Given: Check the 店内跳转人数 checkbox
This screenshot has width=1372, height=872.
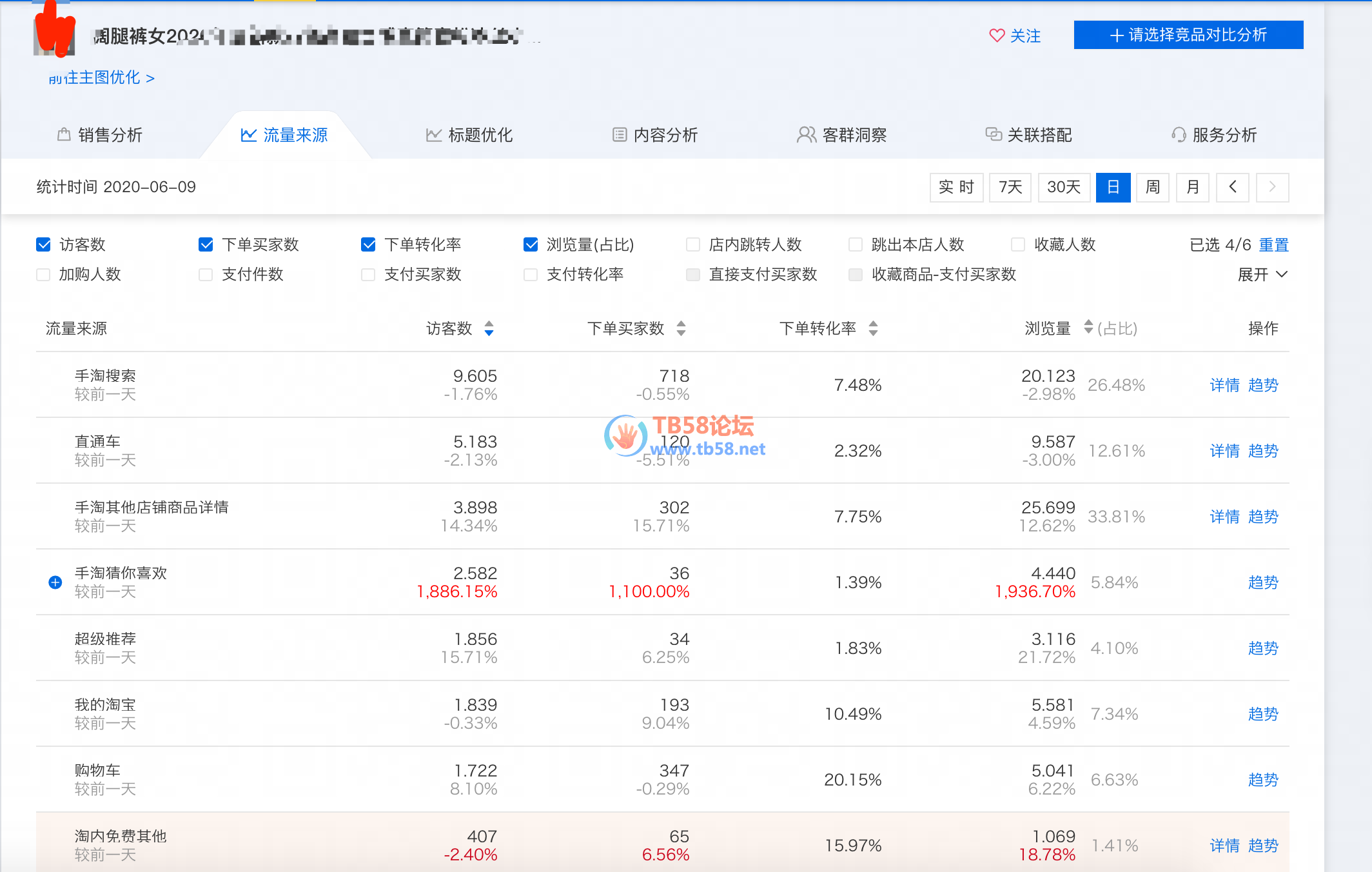Looking at the screenshot, I should tap(693, 244).
